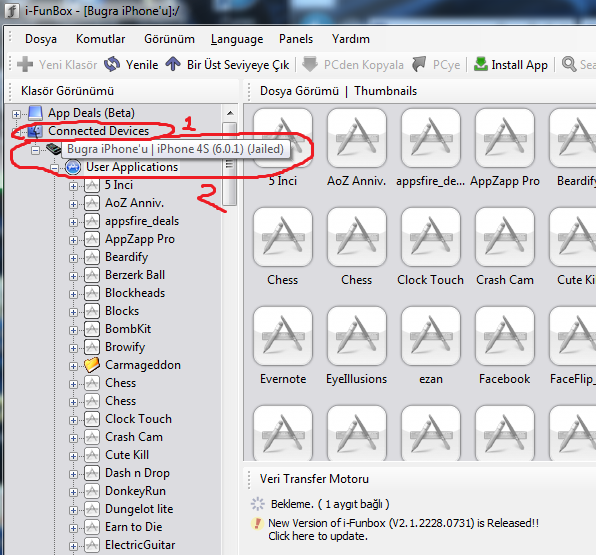The width and height of the screenshot is (596, 555).
Task: Select appsfire_deals in the folder tree
Action: (142, 221)
